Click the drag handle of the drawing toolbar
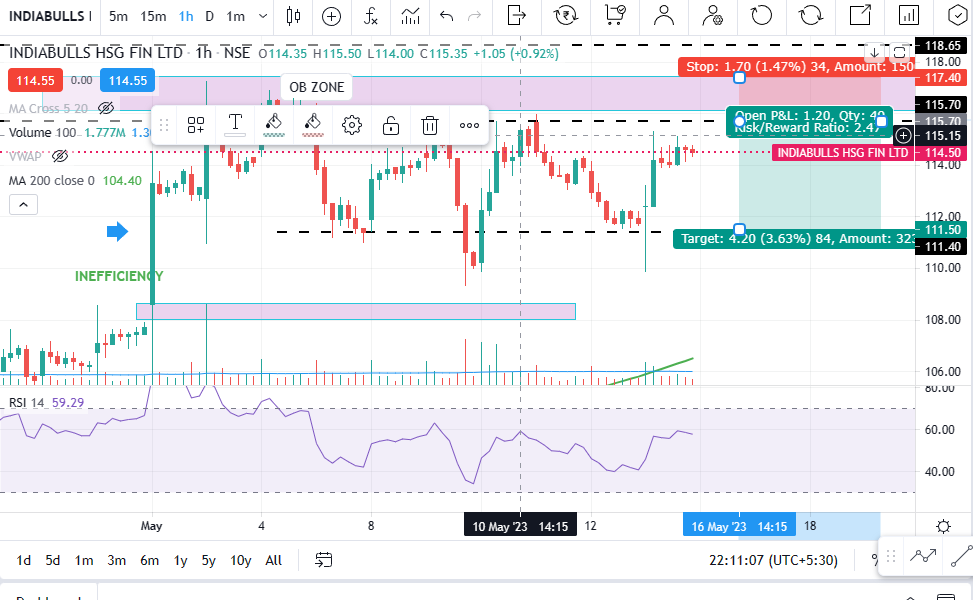 164,125
